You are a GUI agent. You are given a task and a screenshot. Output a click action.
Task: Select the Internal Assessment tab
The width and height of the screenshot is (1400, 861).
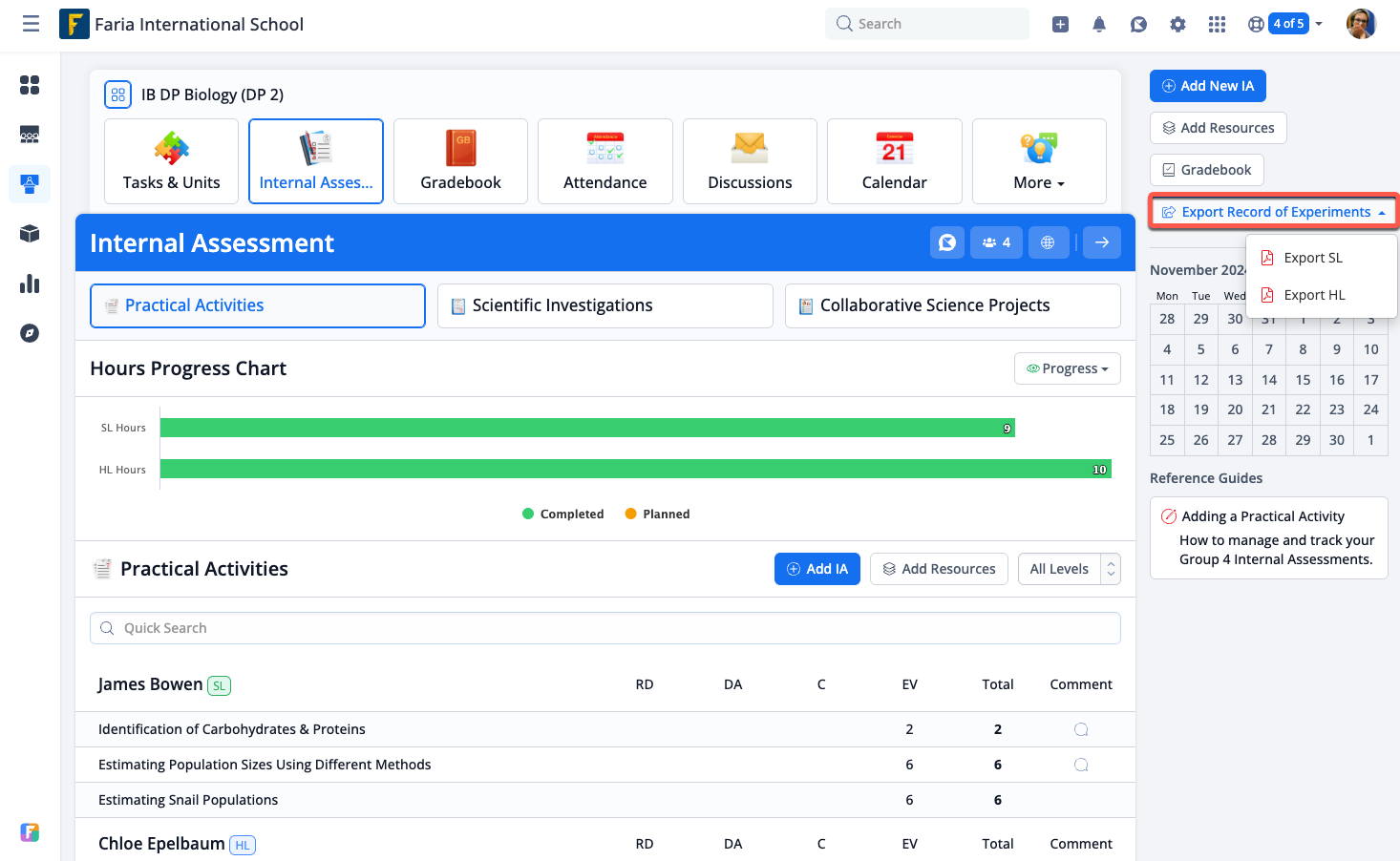[x=316, y=161]
